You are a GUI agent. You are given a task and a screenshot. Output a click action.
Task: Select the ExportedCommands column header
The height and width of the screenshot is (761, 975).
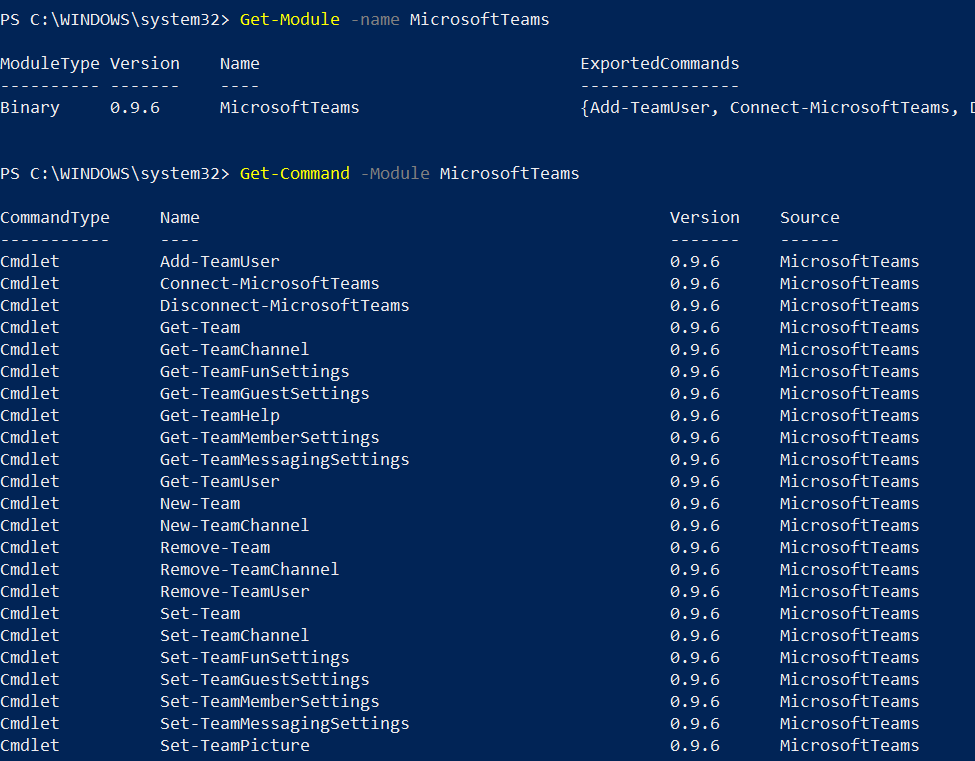[x=660, y=63]
